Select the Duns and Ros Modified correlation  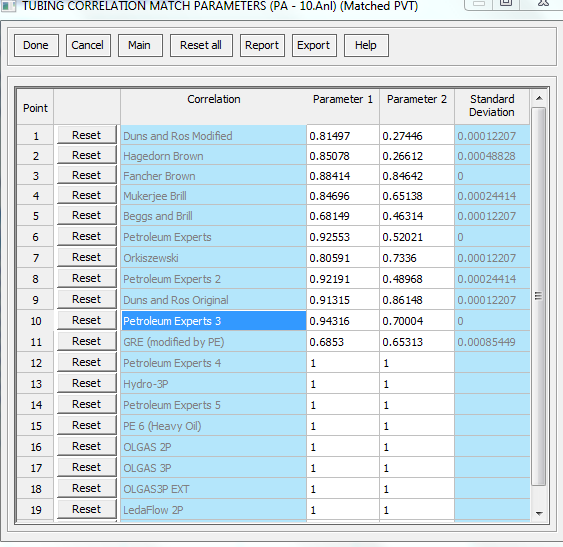(214, 135)
